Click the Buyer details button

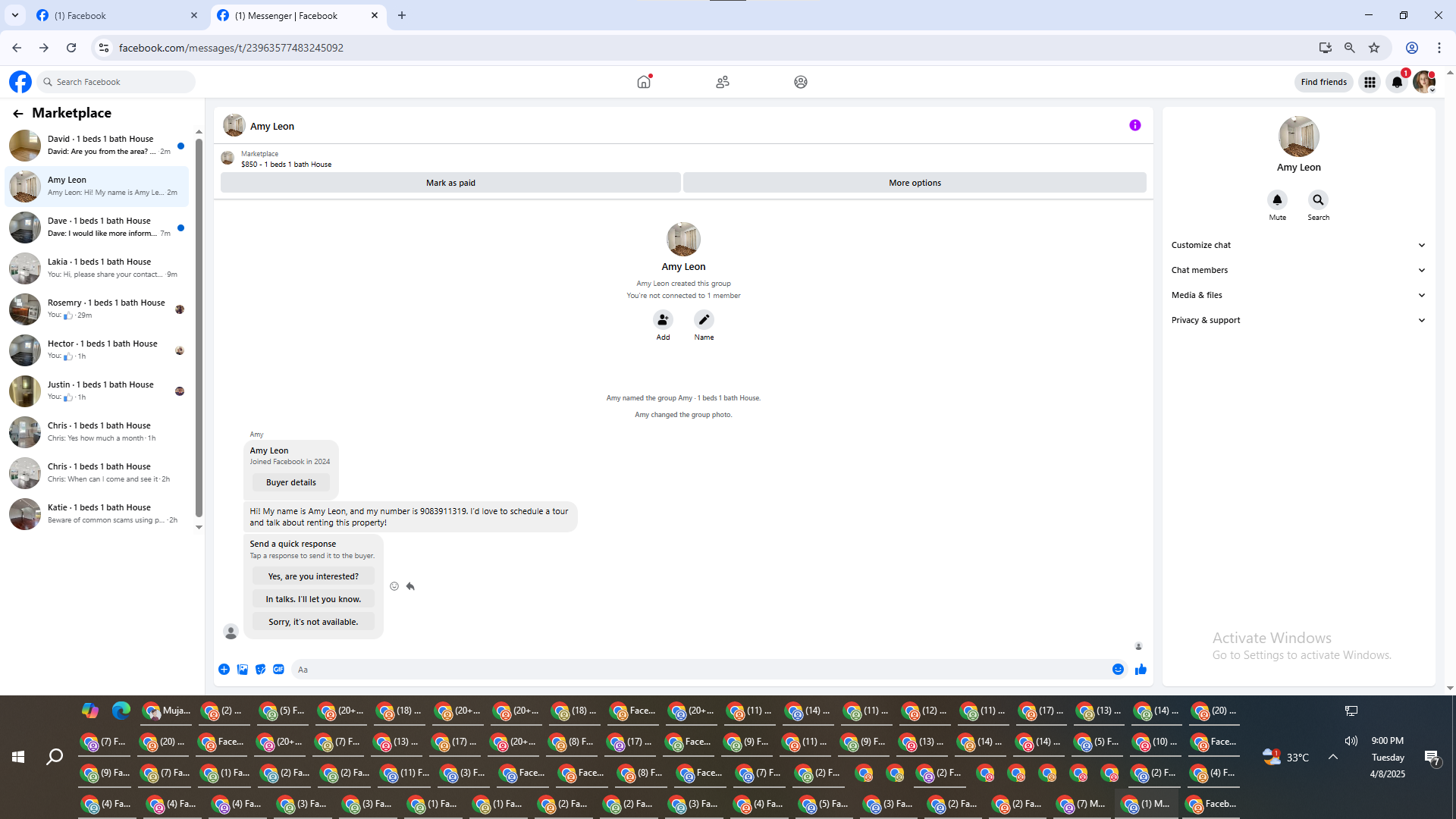[291, 482]
